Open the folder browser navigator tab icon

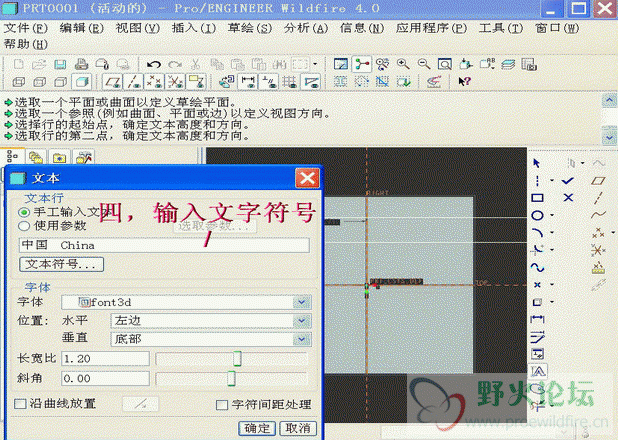36,158
